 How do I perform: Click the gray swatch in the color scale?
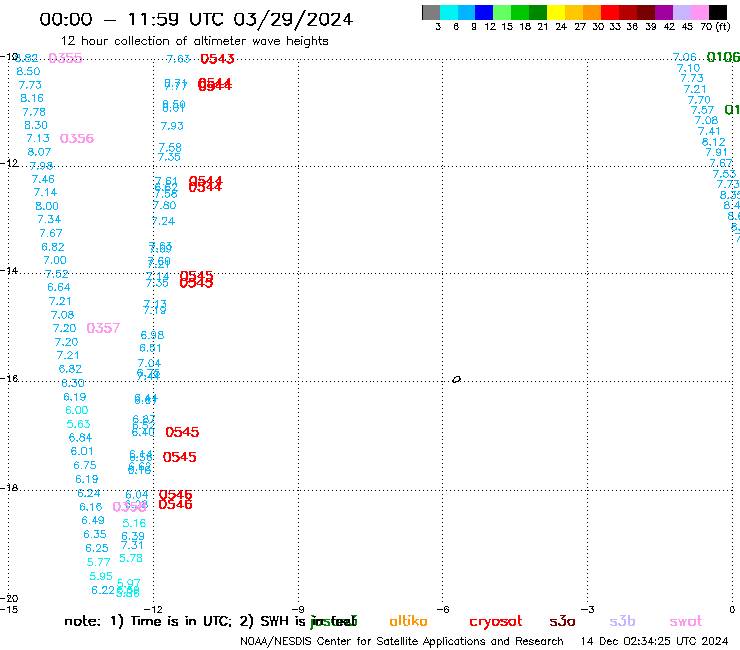pyautogui.click(x=431, y=12)
